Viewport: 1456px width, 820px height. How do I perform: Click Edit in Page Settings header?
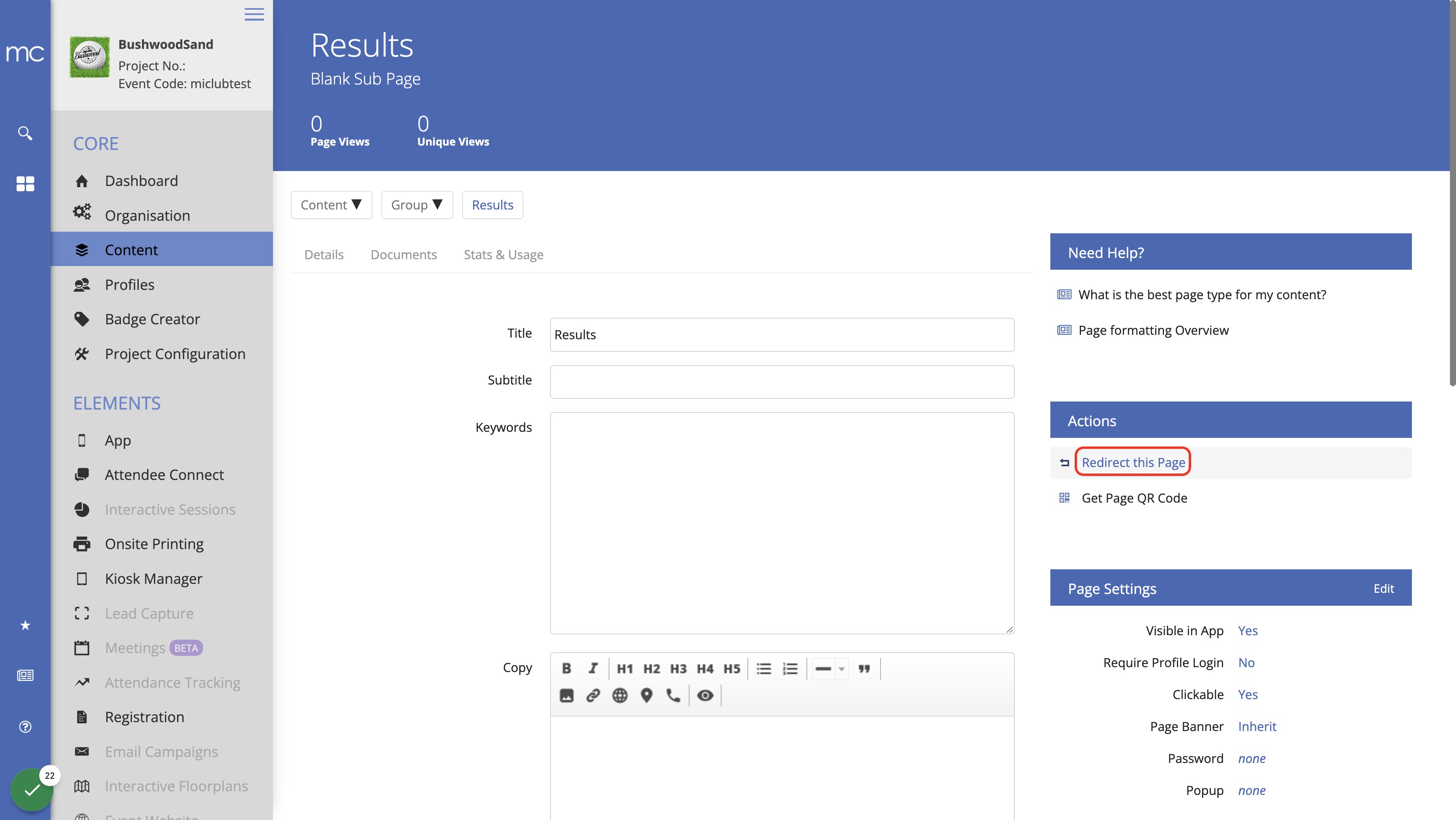click(x=1384, y=588)
